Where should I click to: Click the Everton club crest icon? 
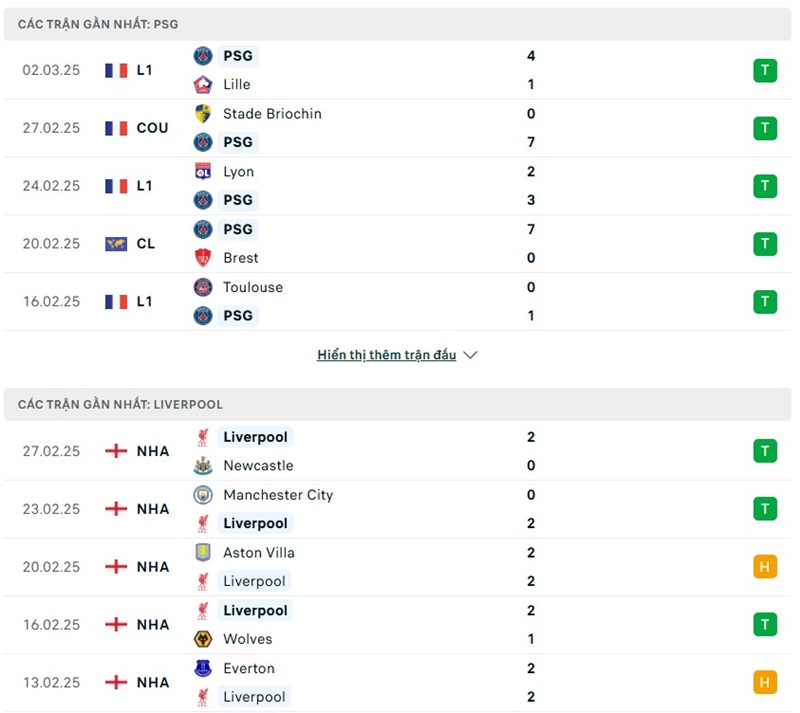coord(203,669)
